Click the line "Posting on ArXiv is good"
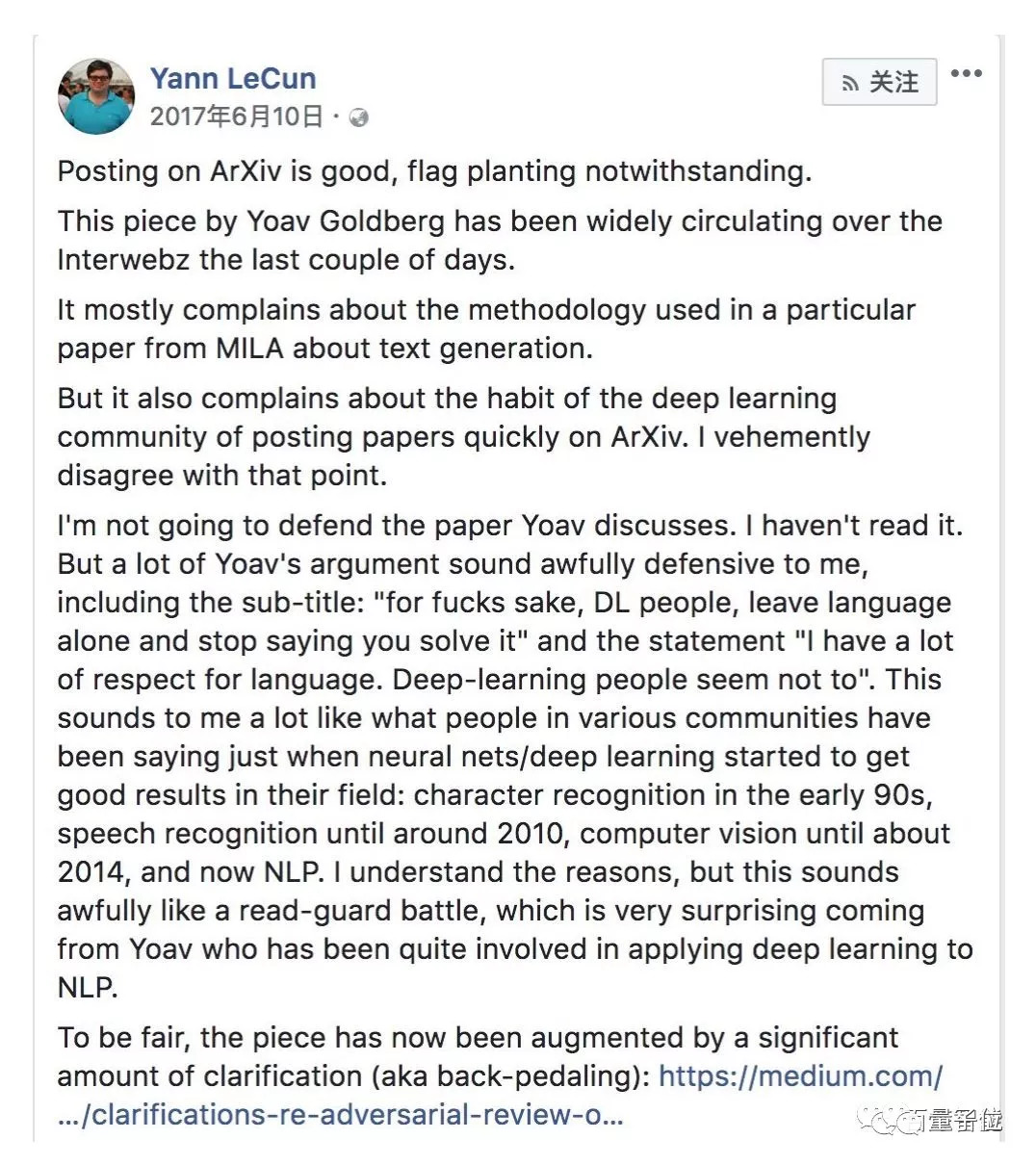Viewport: 1036px width, 1165px height. point(434,171)
